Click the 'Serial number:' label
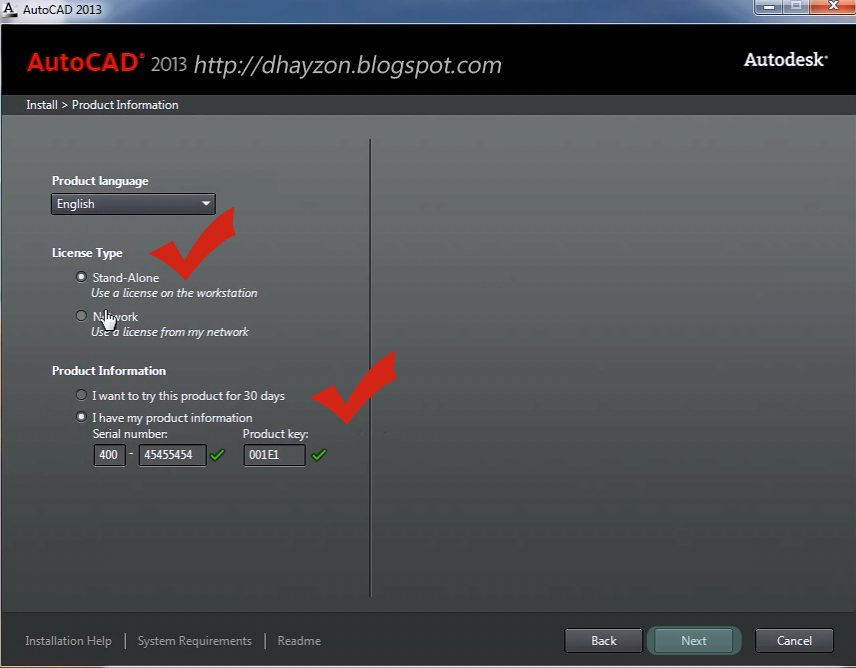This screenshot has height=668, width=856. pos(130,434)
